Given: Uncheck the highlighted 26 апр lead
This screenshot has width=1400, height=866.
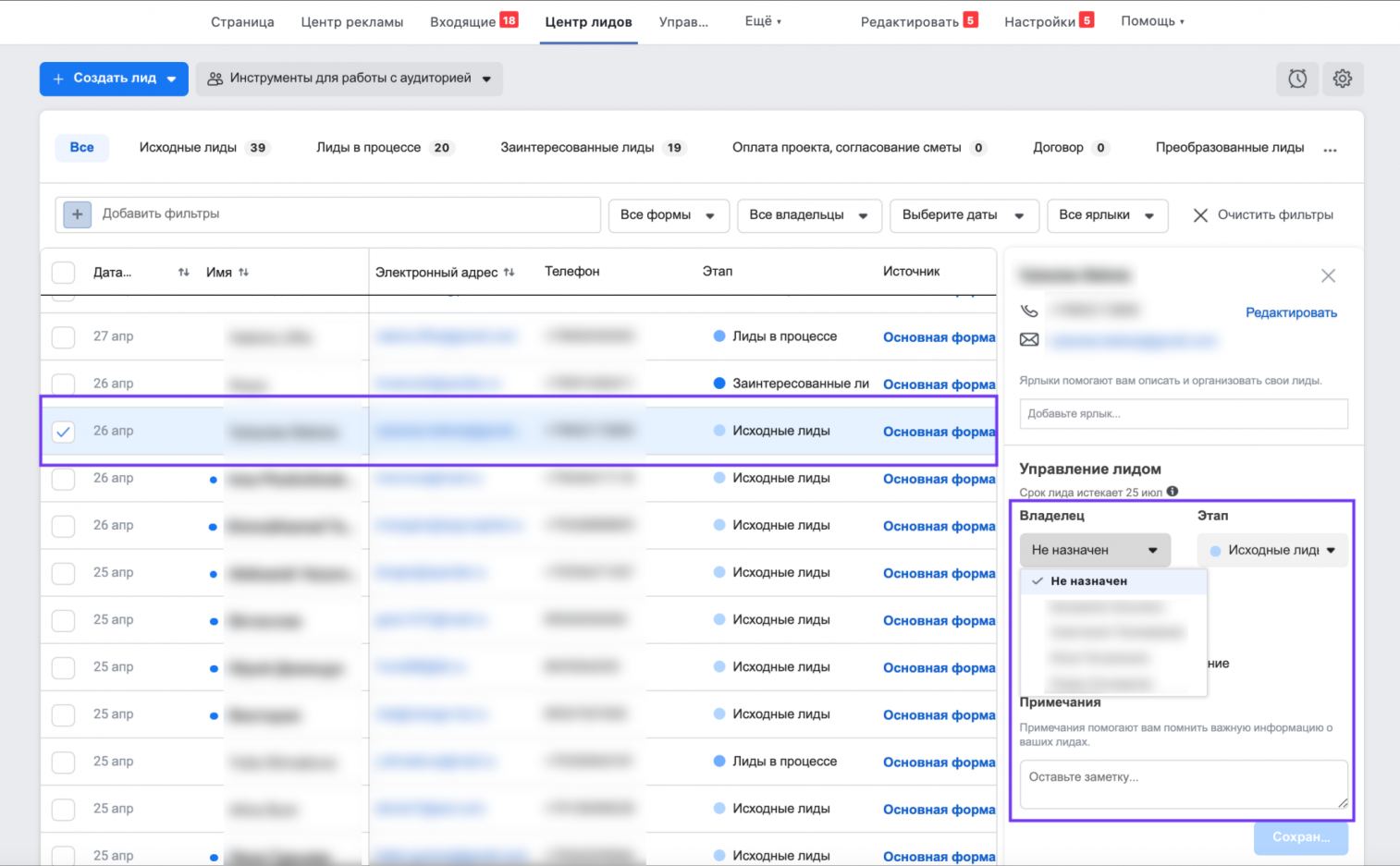Looking at the screenshot, I should 63,432.
